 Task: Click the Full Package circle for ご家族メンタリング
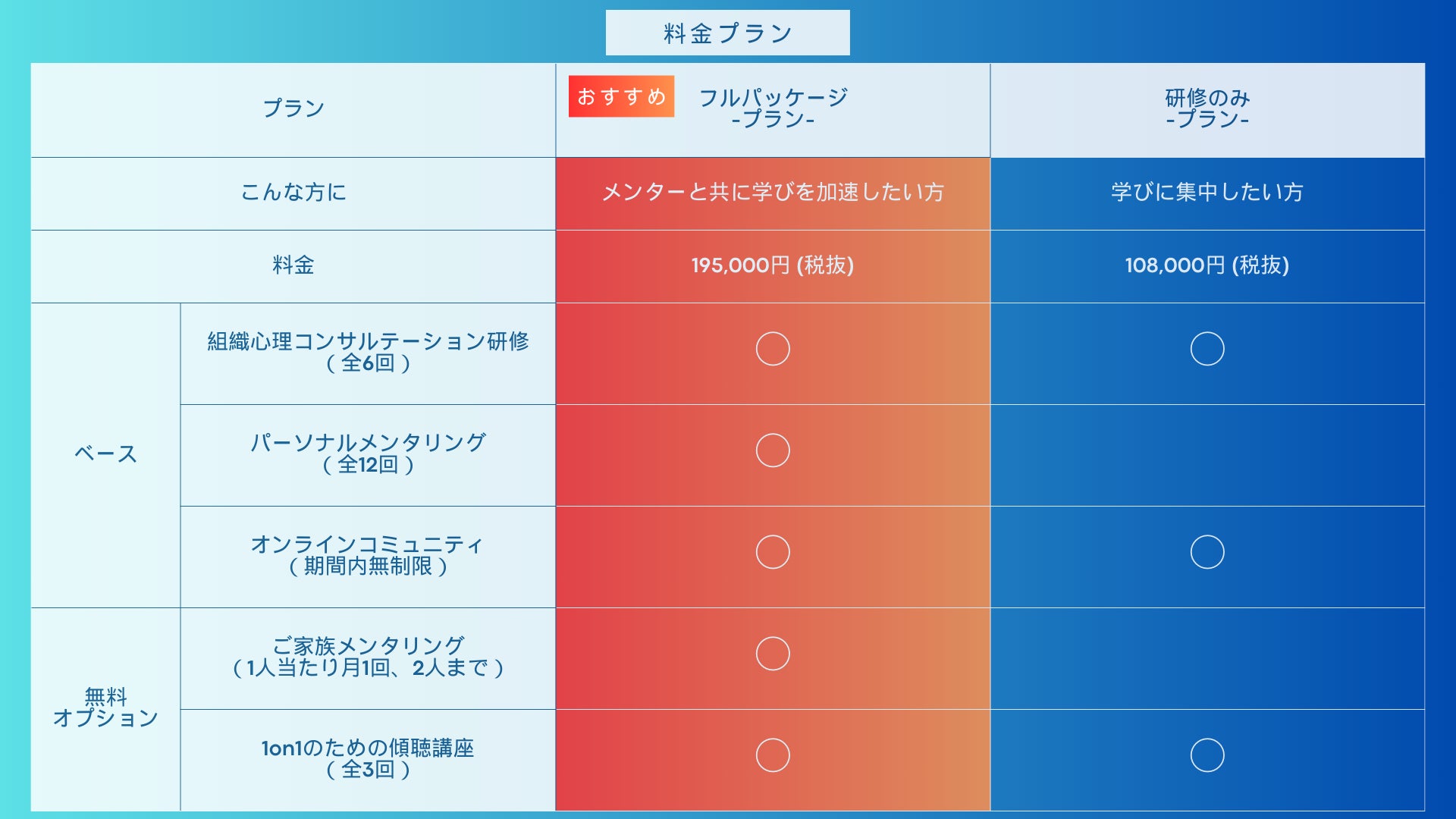773,654
